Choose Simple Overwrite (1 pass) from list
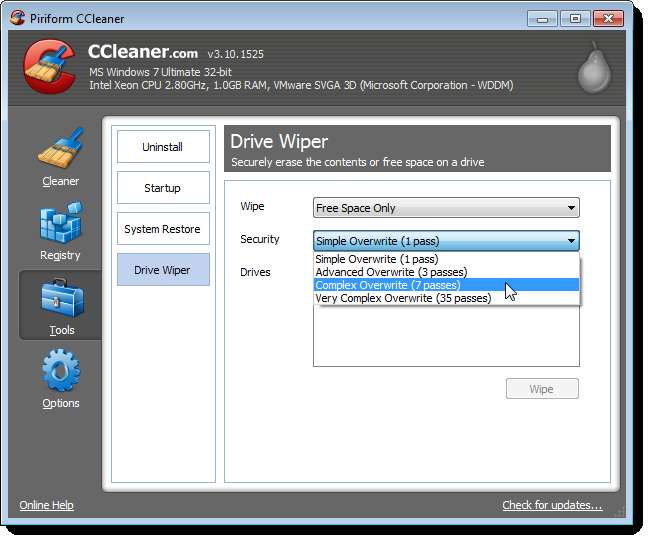This screenshot has width=649, height=541. pos(377,259)
